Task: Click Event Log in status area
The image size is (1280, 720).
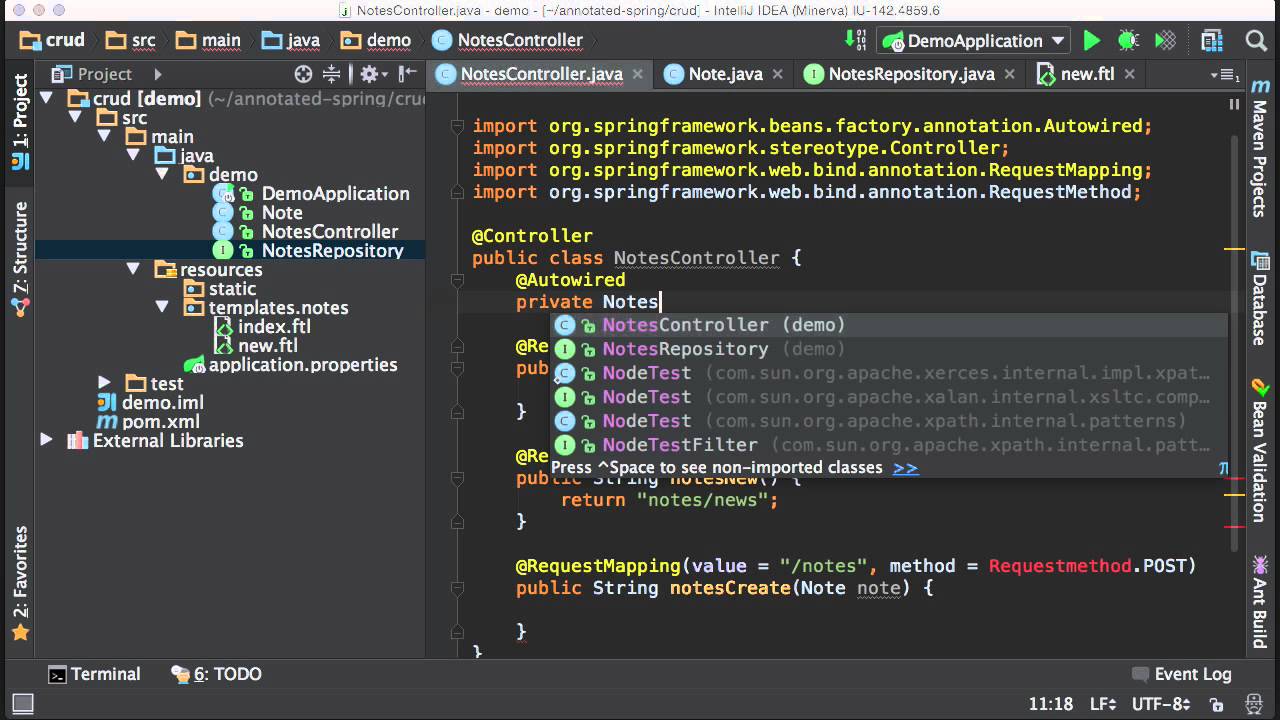Action: (1181, 674)
